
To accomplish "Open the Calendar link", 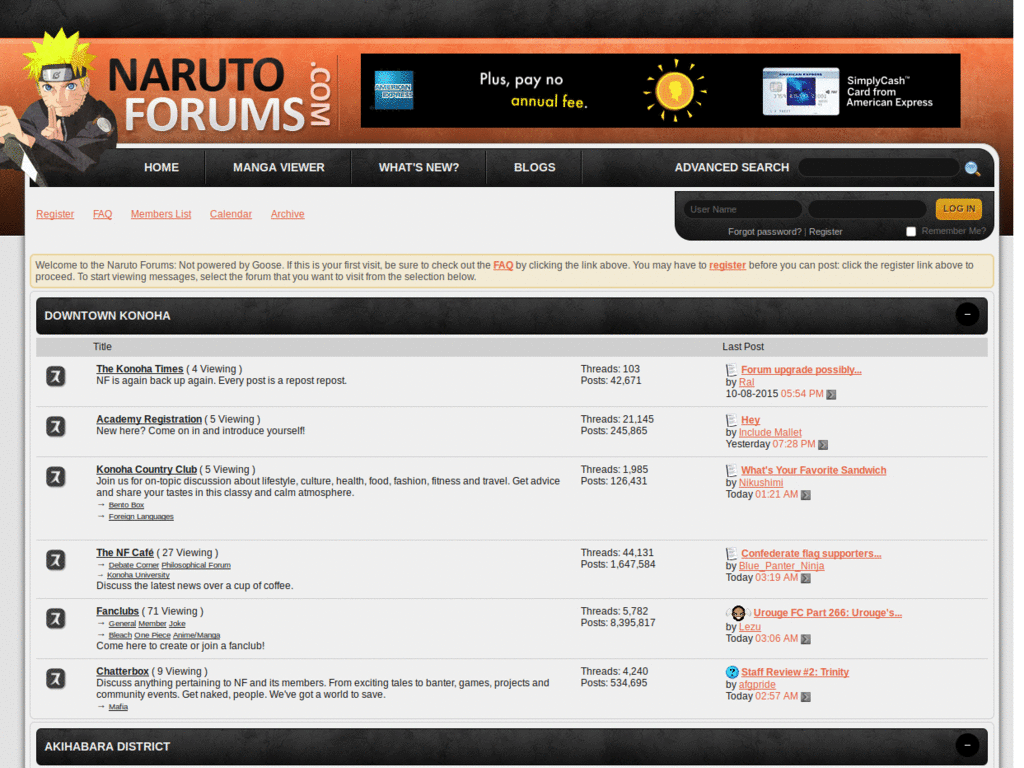I will tap(231, 214).
